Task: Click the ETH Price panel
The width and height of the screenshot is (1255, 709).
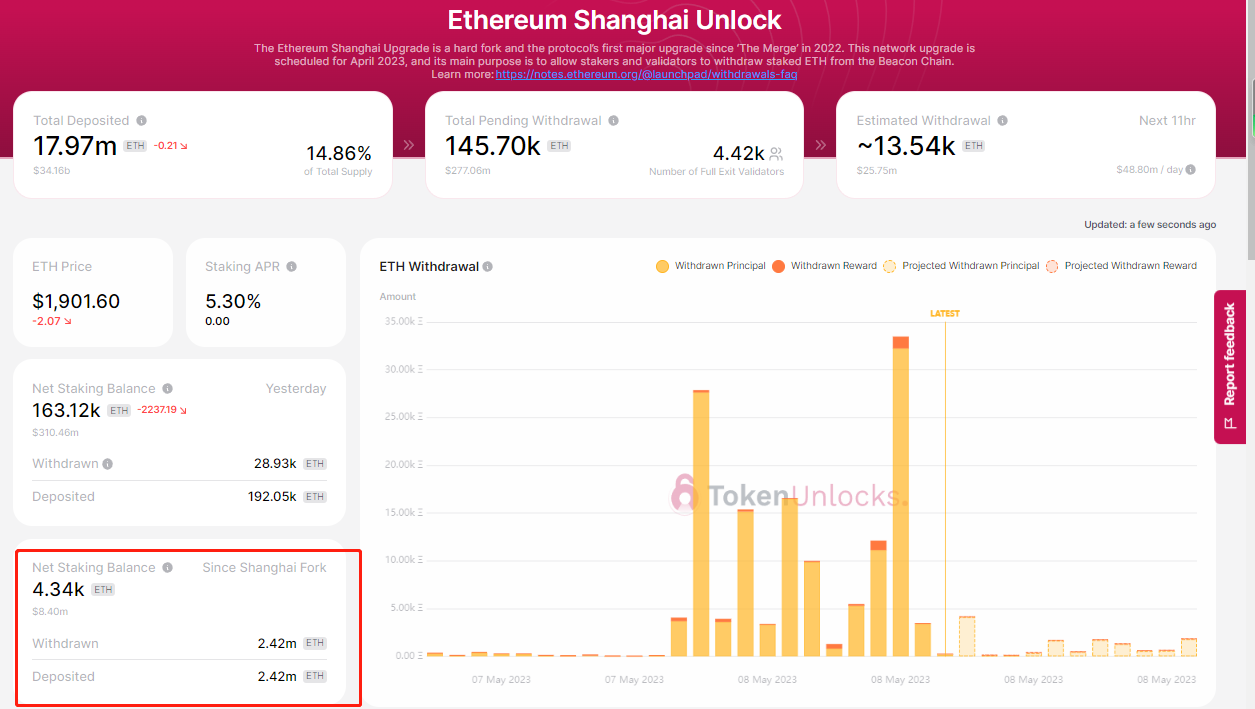Action: pos(93,293)
